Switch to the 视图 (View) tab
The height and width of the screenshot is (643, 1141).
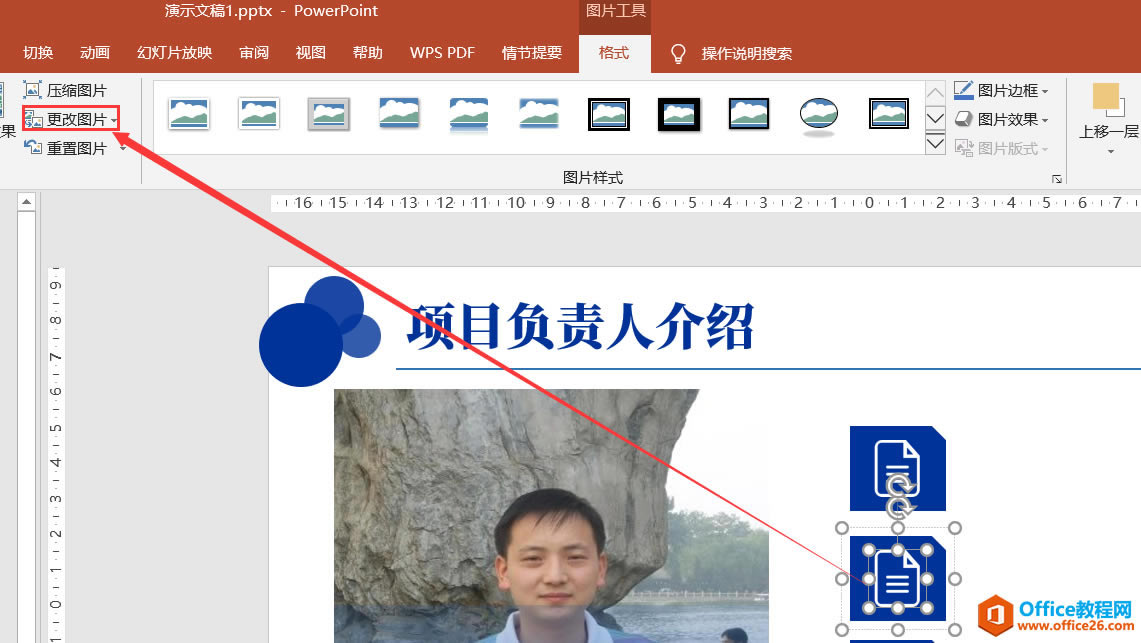(310, 54)
